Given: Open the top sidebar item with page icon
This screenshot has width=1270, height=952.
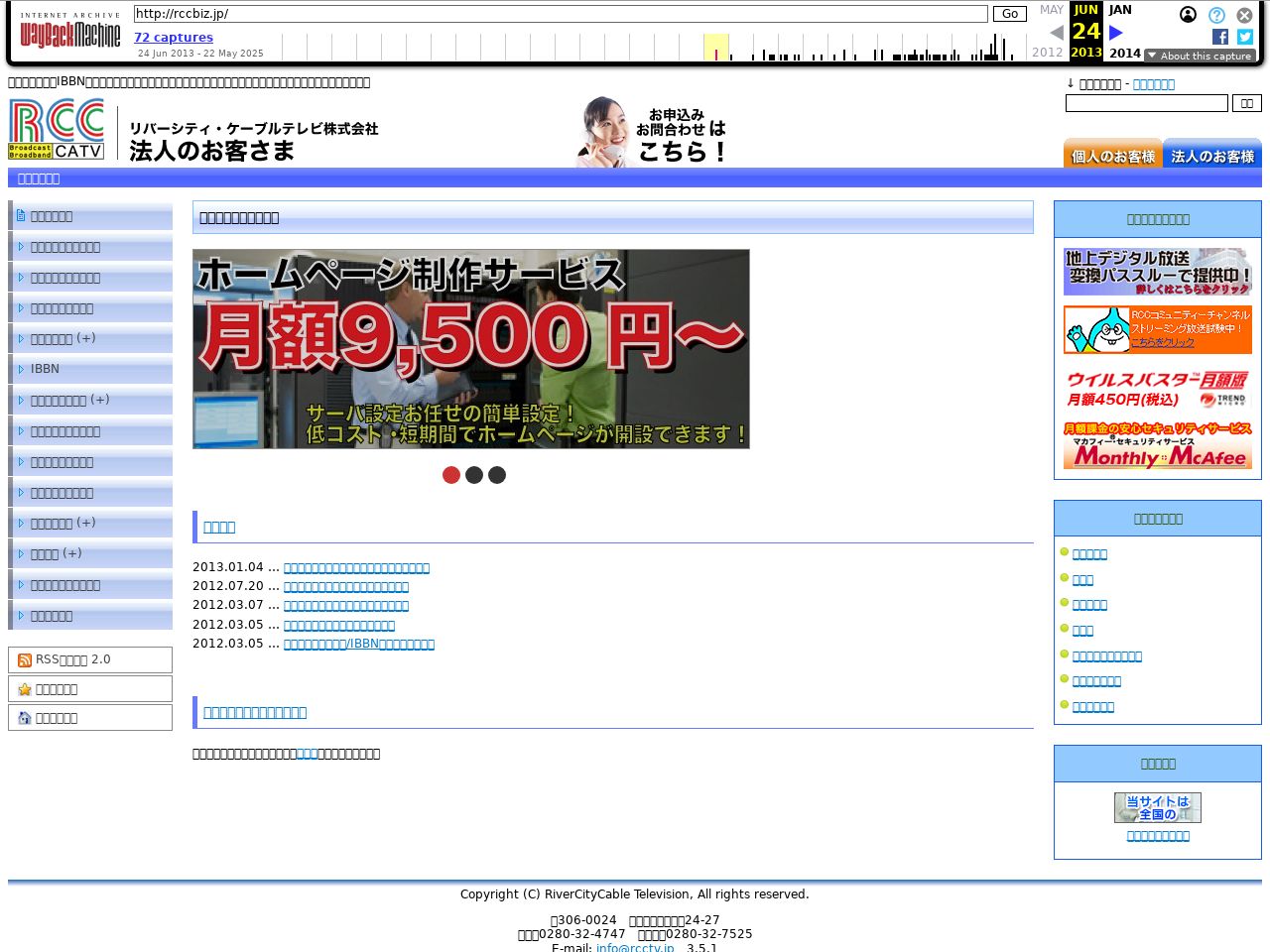Looking at the screenshot, I should pos(90,215).
